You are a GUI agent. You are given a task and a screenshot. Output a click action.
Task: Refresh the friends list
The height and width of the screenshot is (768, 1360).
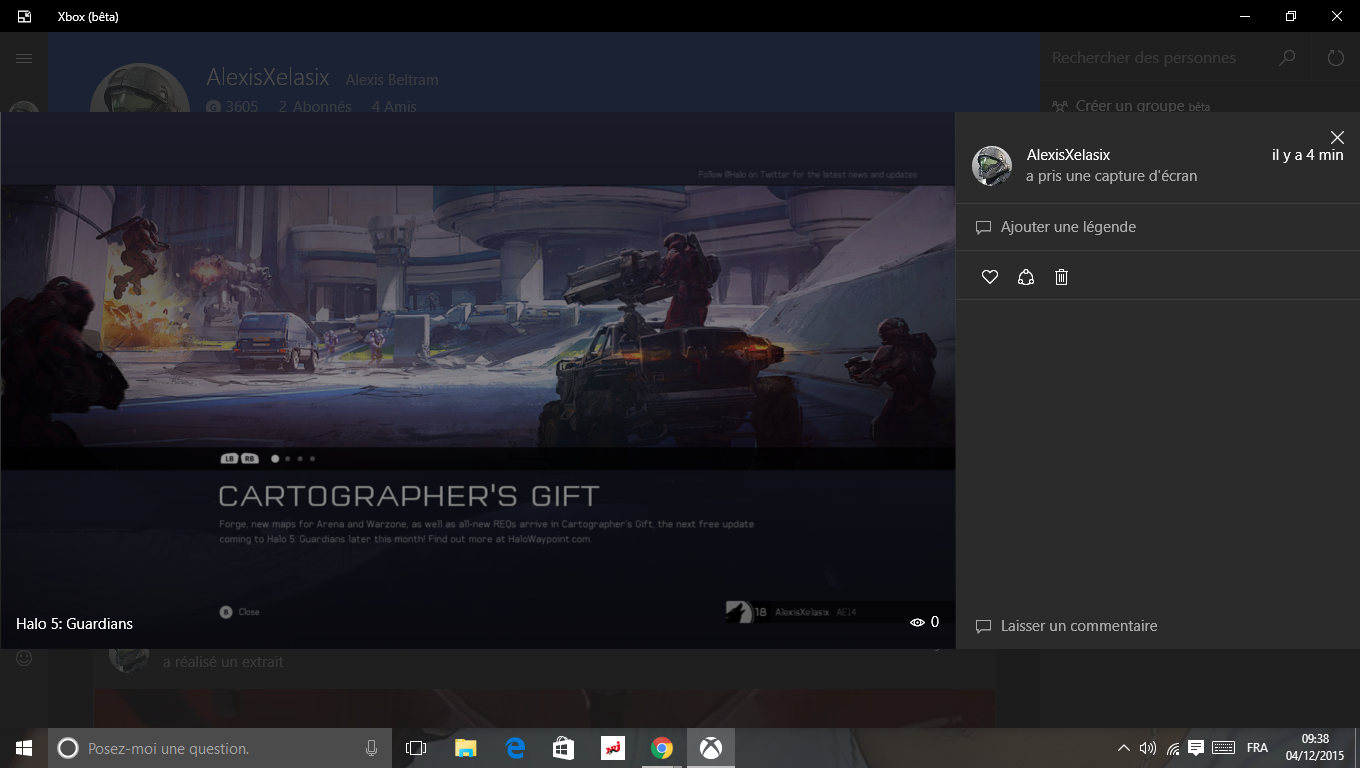point(1335,58)
